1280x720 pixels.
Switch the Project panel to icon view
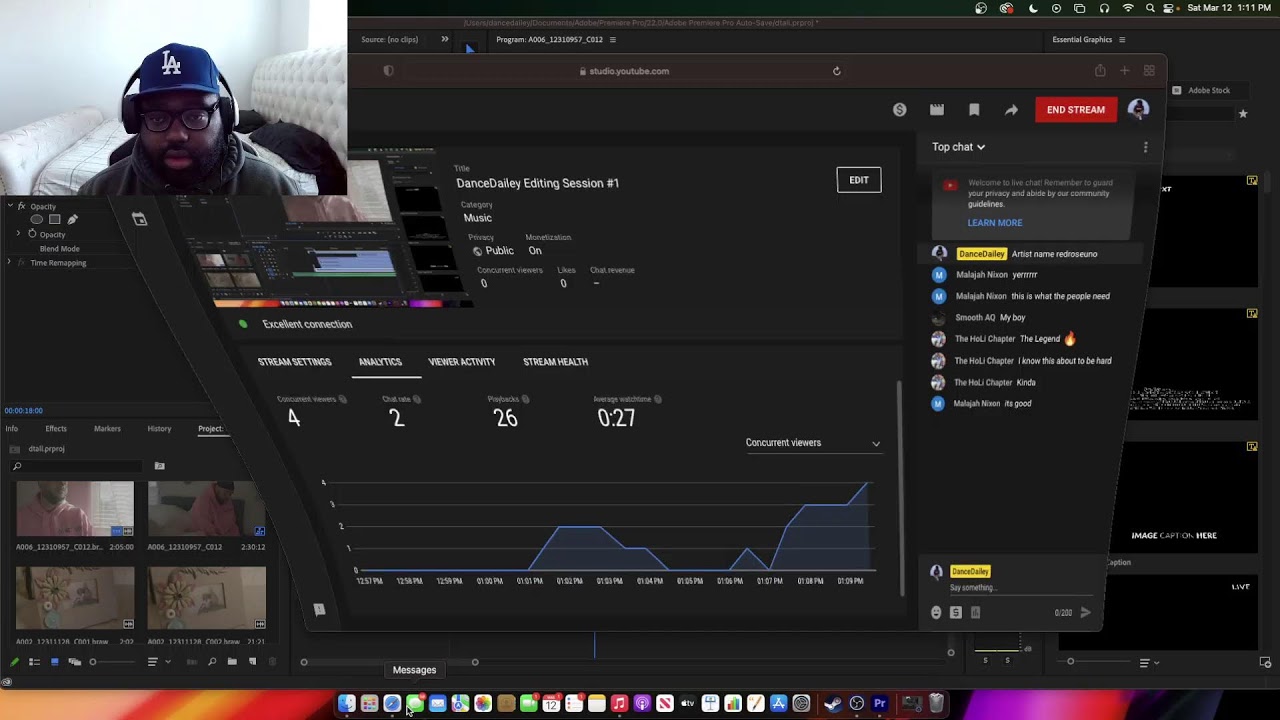[54, 662]
